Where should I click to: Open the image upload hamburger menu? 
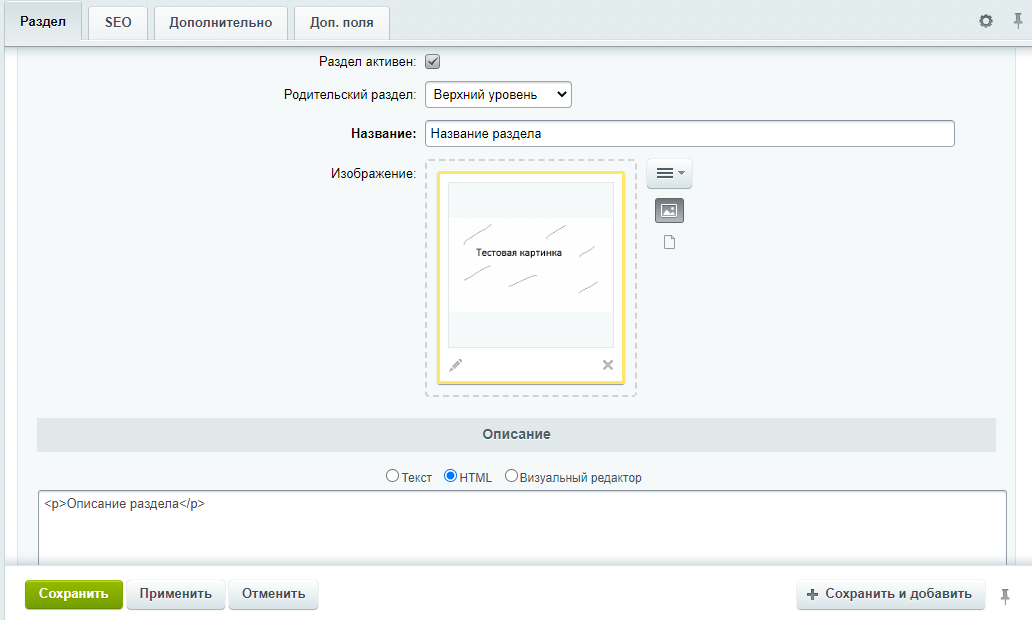[x=669, y=173]
